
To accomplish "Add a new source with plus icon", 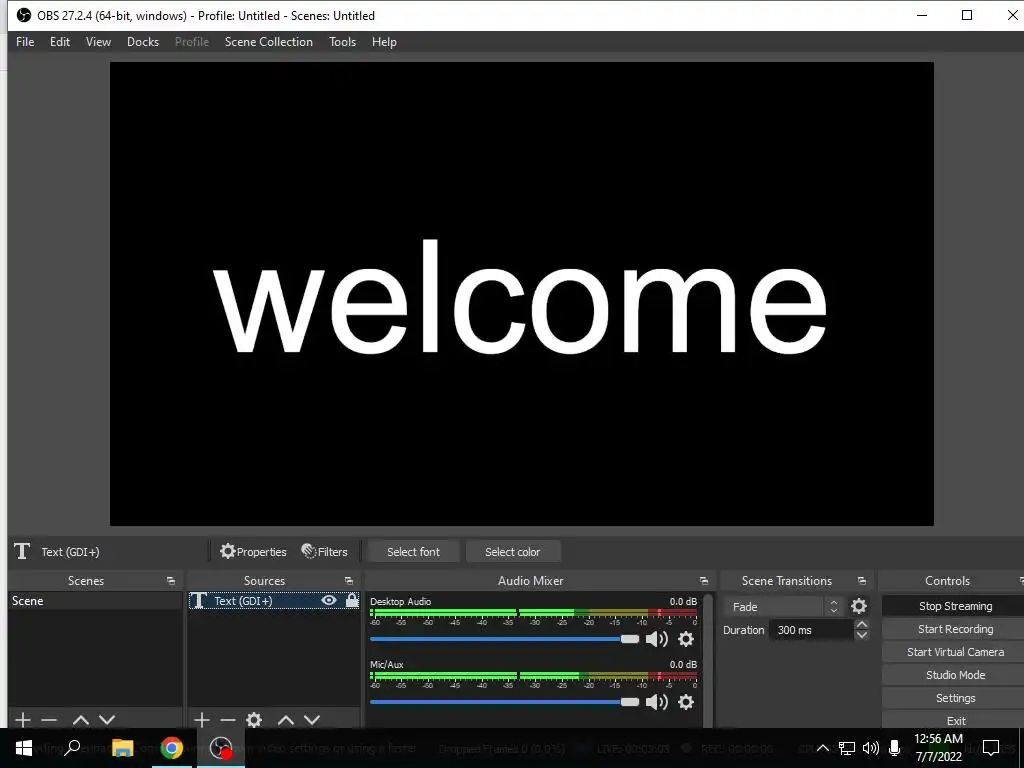I will click(x=202, y=720).
